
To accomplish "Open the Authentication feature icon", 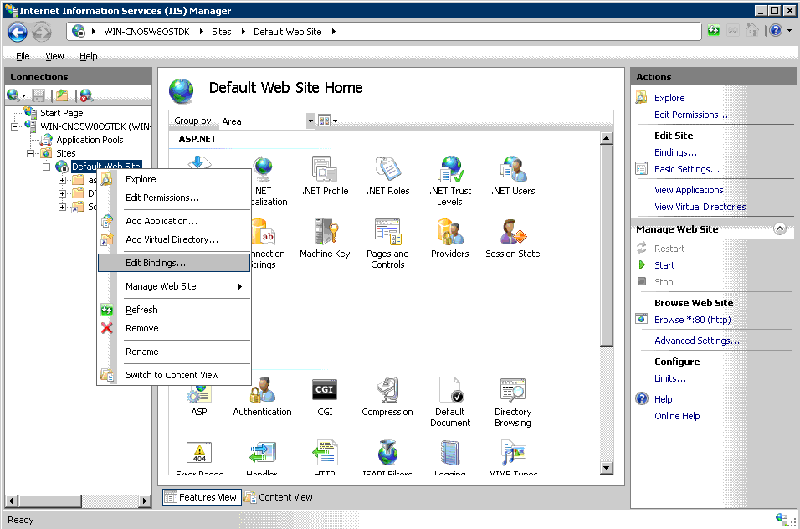I will pyautogui.click(x=262, y=391).
